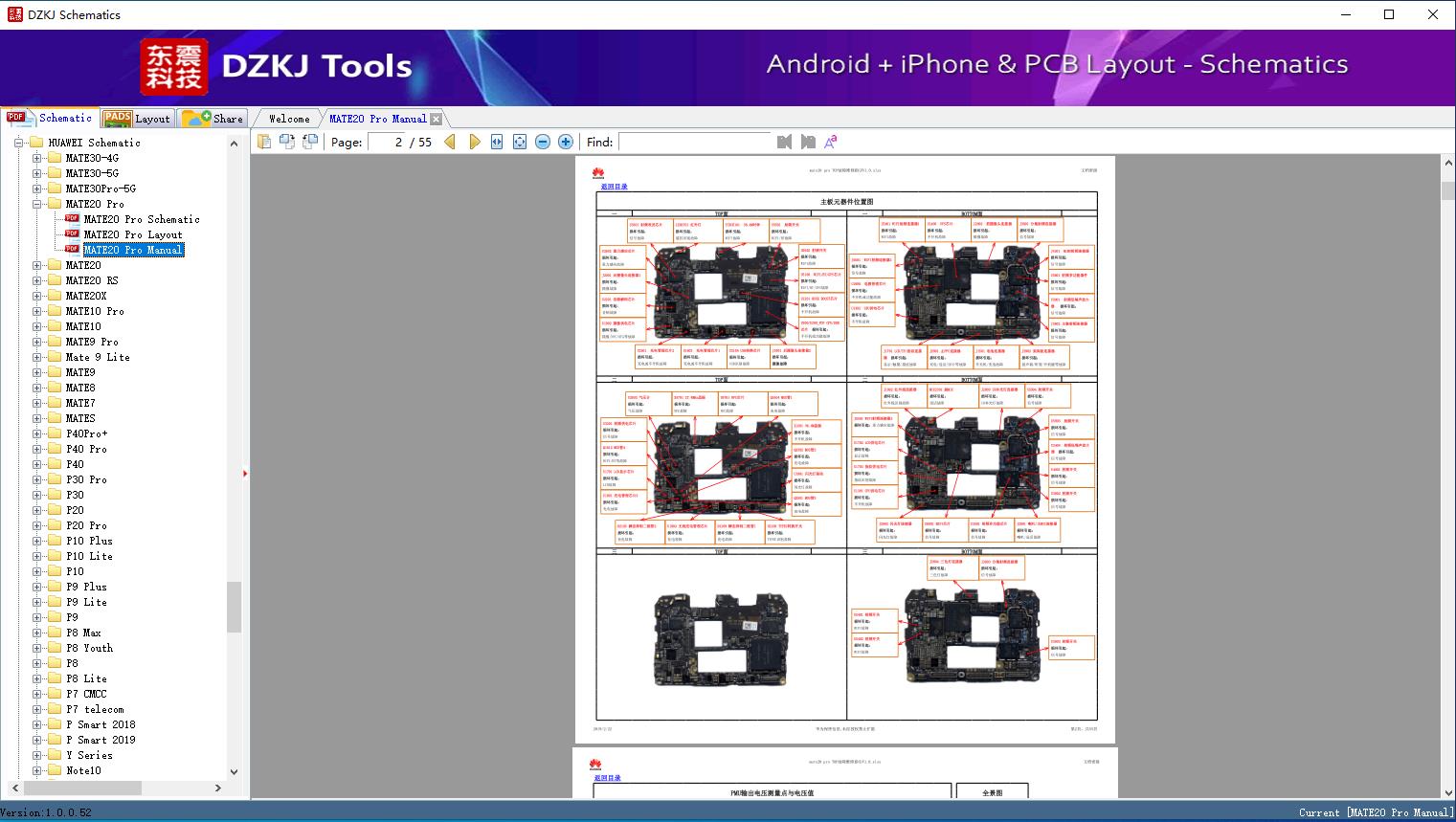Select the P7 telecom folder
The image size is (1456, 822).
(x=95, y=709)
